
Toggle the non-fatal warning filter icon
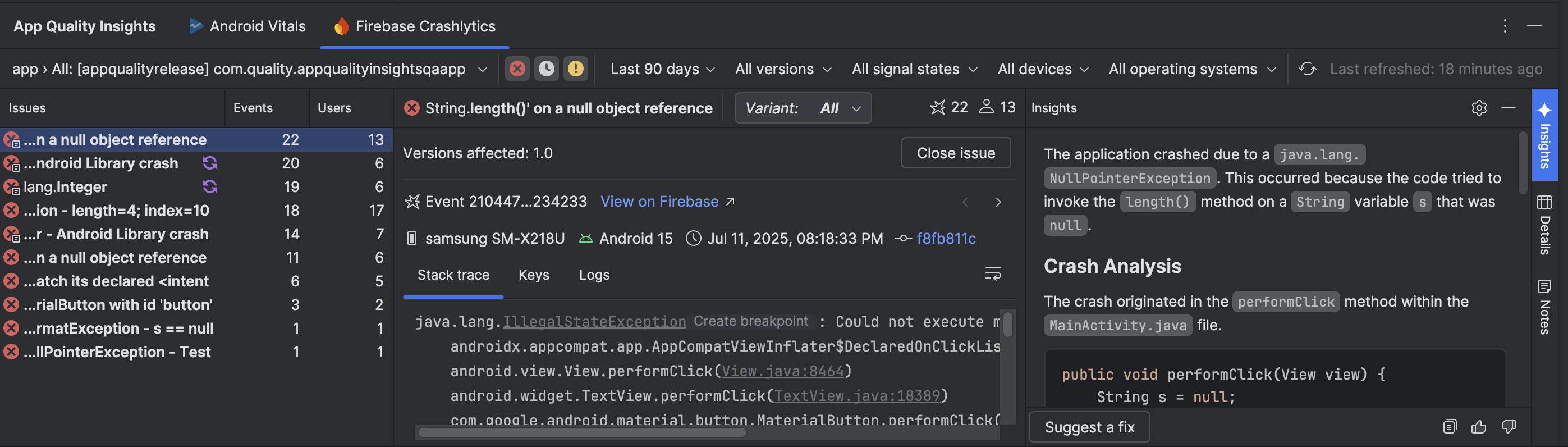575,69
